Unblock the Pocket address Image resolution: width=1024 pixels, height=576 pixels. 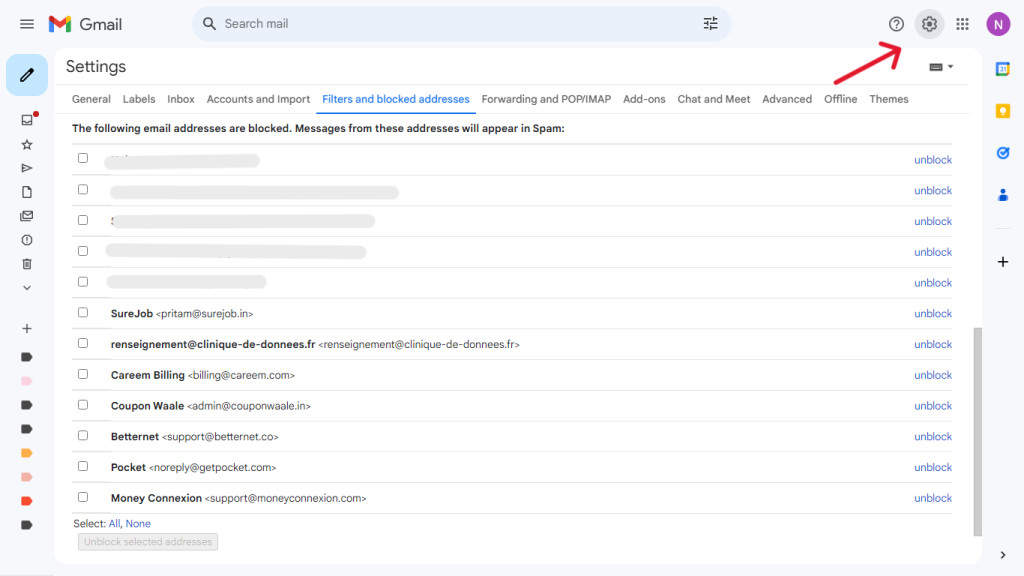(933, 467)
